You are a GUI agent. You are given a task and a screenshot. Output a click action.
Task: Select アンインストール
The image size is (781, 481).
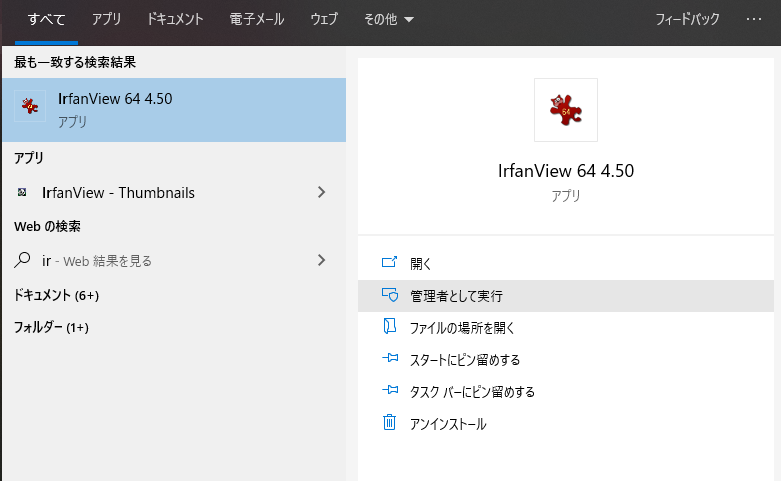[x=565, y=424]
